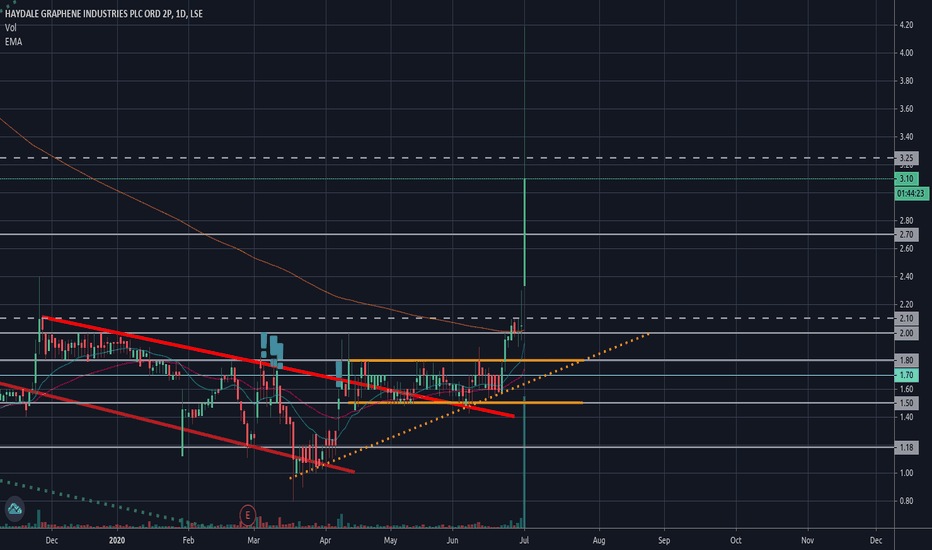Click the 2.00 horizontal line price label
Viewport: 932px width, 550px height.
[x=906, y=333]
